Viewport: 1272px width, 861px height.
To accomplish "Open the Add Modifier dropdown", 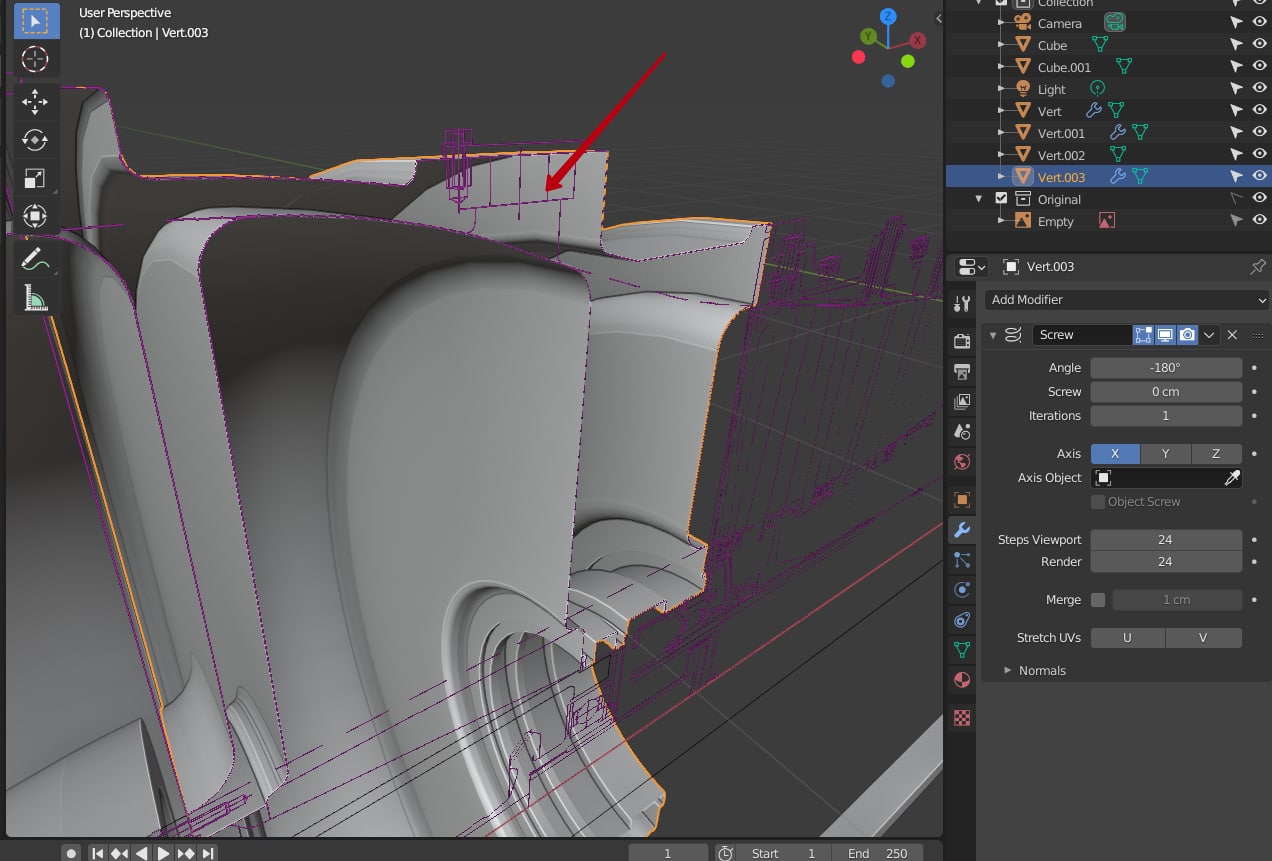I will [x=1125, y=300].
